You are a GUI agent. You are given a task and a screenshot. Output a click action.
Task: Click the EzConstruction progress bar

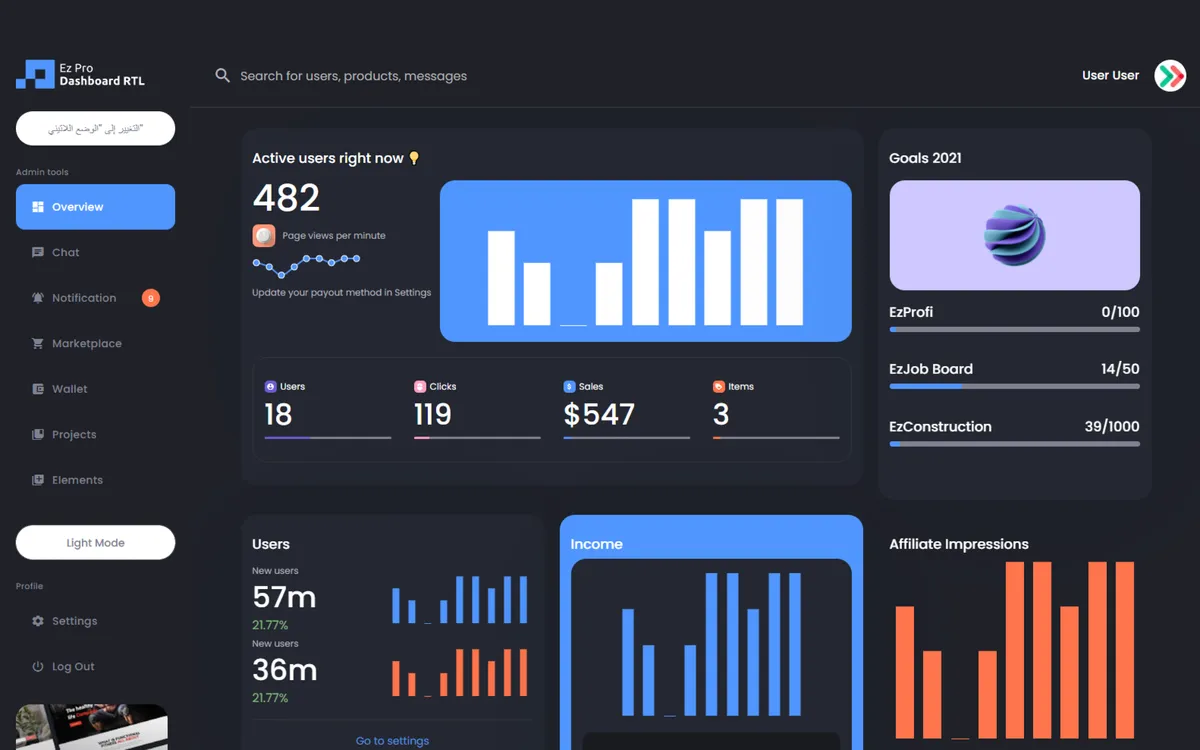tap(1014, 444)
